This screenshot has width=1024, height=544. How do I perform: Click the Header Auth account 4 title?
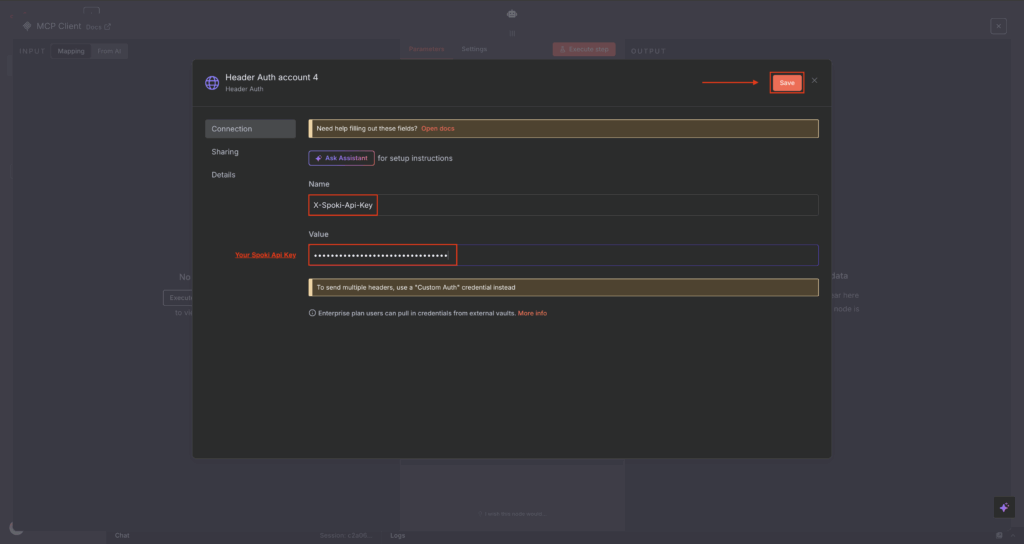pyautogui.click(x=271, y=77)
